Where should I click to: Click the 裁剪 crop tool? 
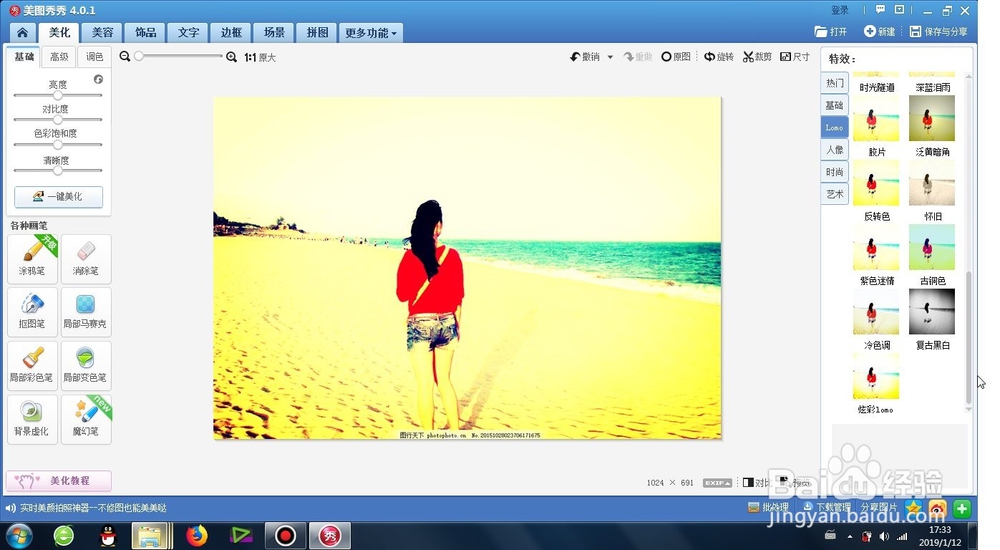757,57
